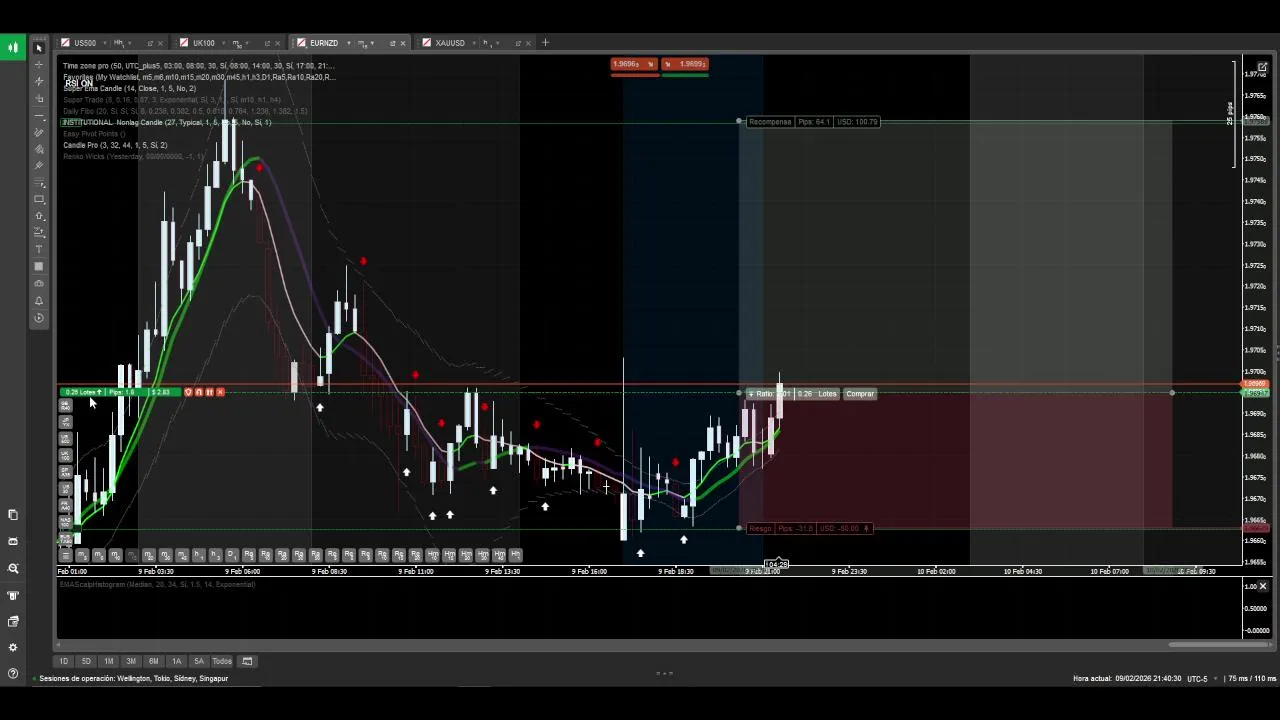Open the EURNZD symbol dropdown arrow

tap(349, 43)
